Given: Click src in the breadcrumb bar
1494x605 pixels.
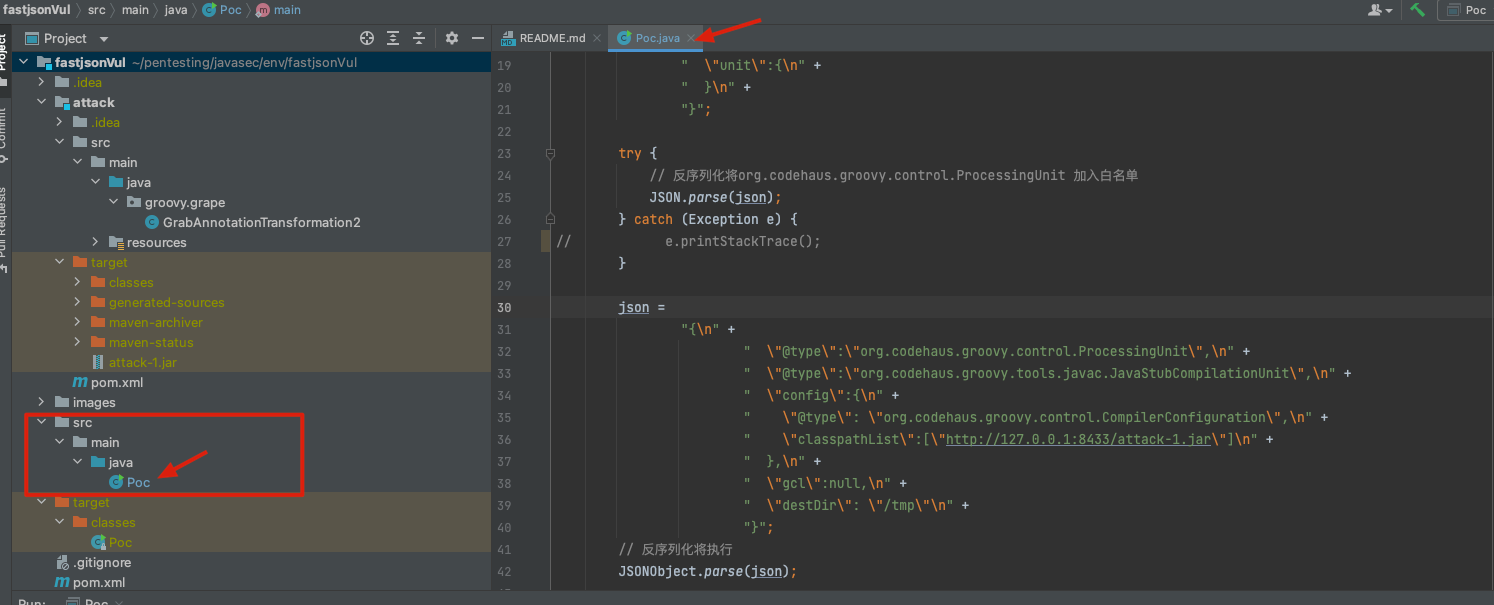Looking at the screenshot, I should point(96,10).
